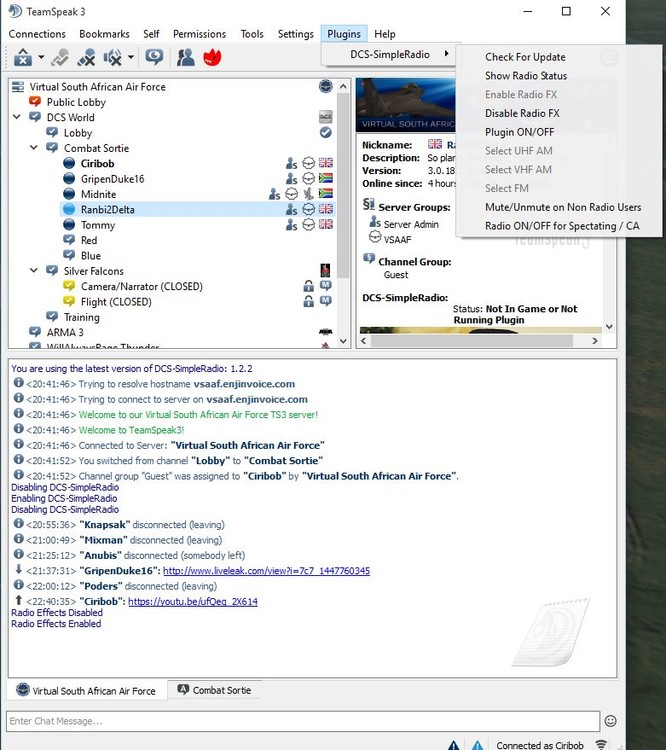Viewport: 666px width, 750px height.
Task: Open the emoticon picker beside chat input
Action: [x=610, y=721]
